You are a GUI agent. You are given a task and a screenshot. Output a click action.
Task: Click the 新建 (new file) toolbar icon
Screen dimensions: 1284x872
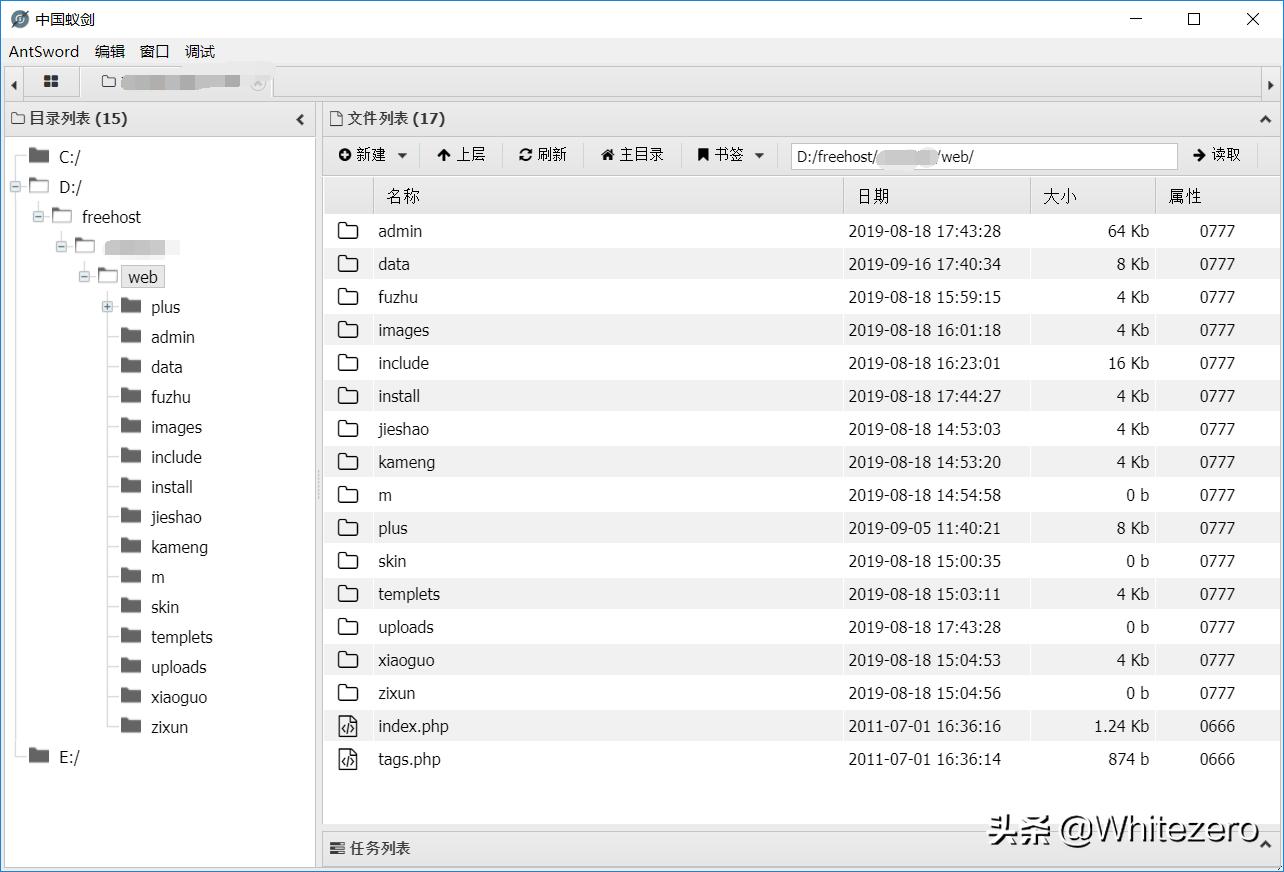[345, 154]
